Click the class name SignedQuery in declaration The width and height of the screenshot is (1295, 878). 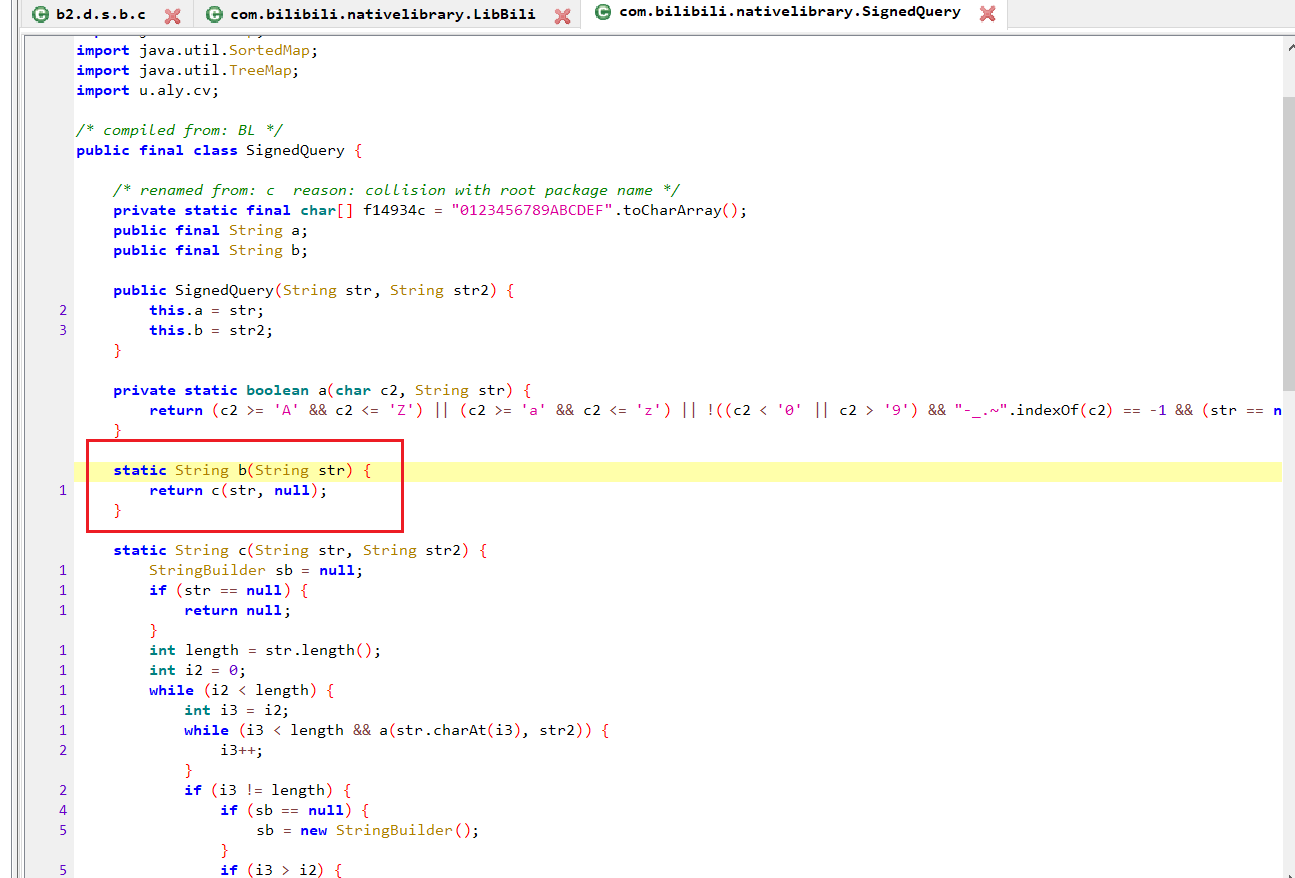(x=295, y=150)
